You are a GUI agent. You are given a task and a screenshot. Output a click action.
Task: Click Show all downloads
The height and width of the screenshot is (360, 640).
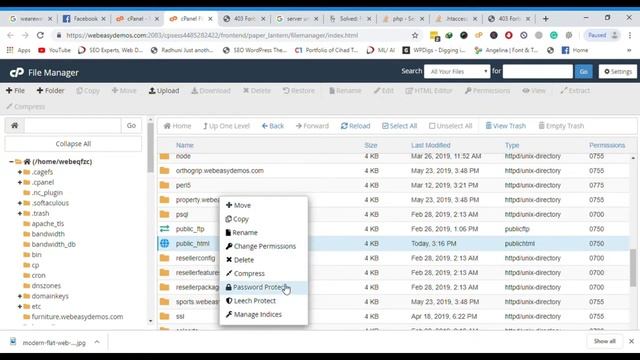pos(604,341)
